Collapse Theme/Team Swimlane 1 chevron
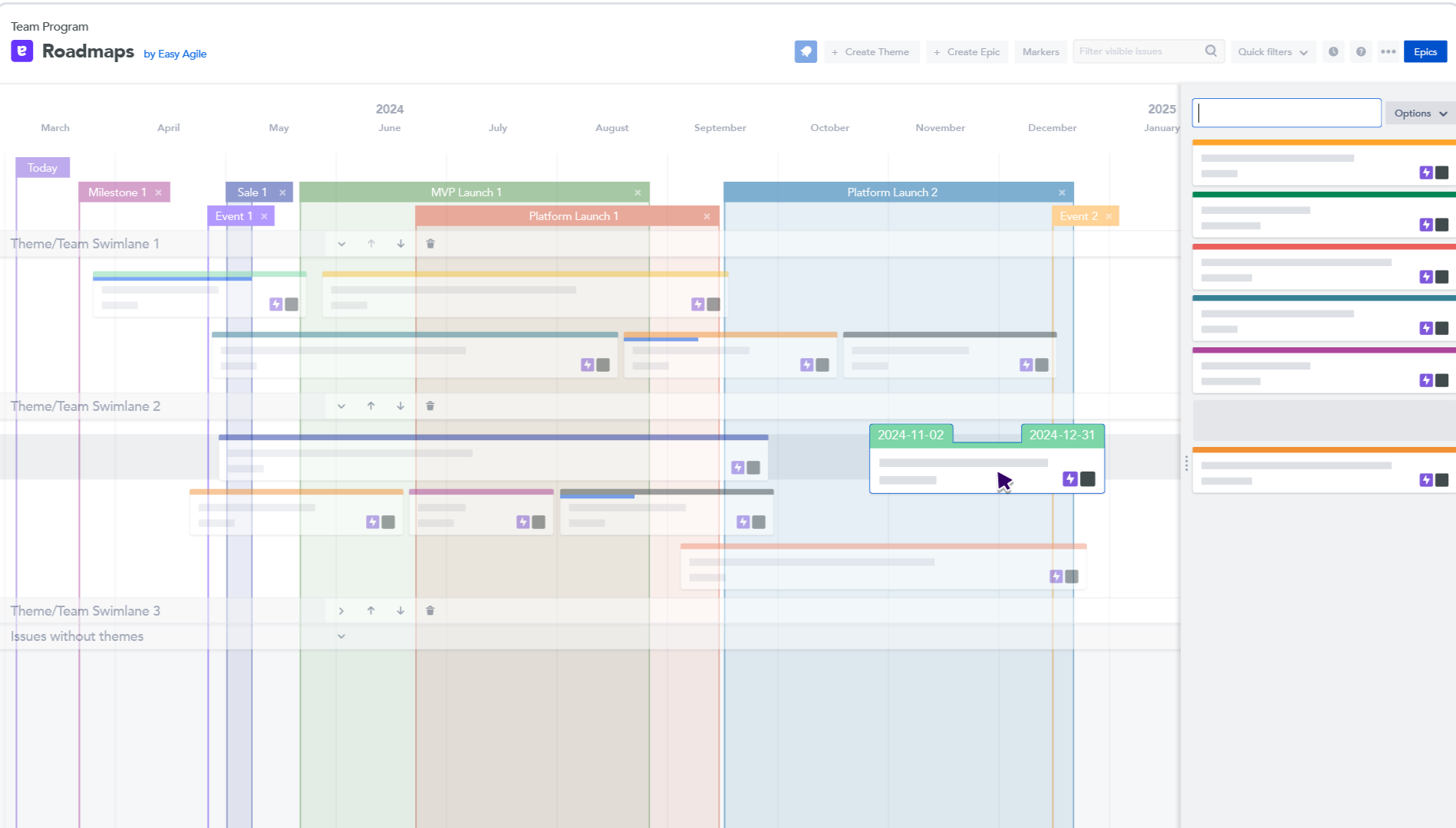 click(341, 244)
